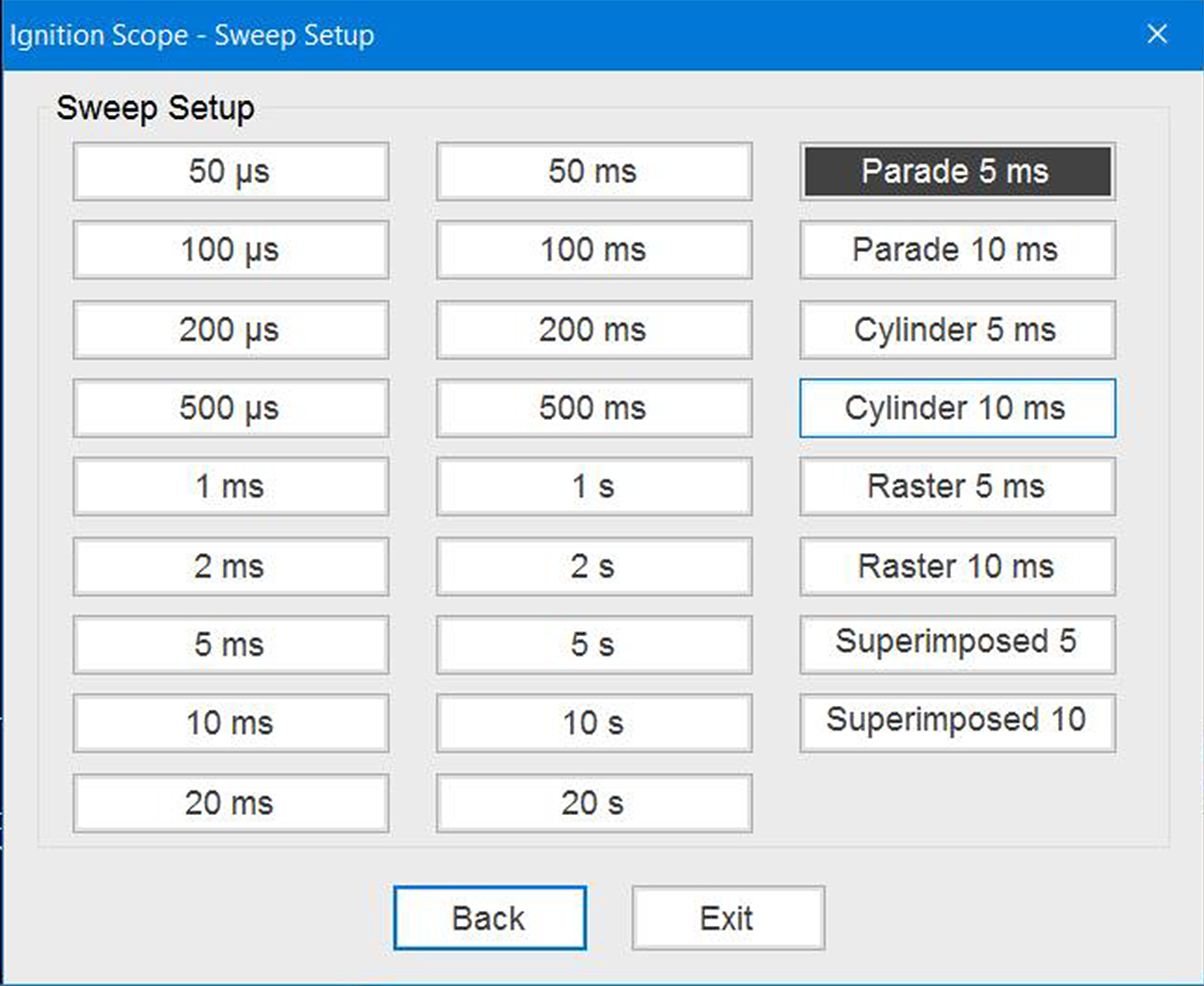Choose the 10 s sweep time
The height and width of the screenshot is (986, 1204).
click(x=593, y=723)
